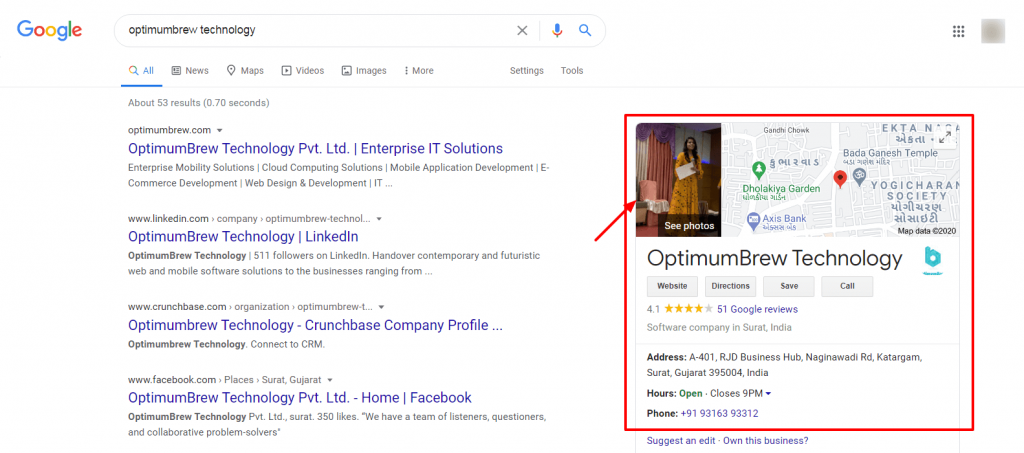The image size is (1024, 453).
Task: Expand business hours dropdown arrow
Action: 768,394
